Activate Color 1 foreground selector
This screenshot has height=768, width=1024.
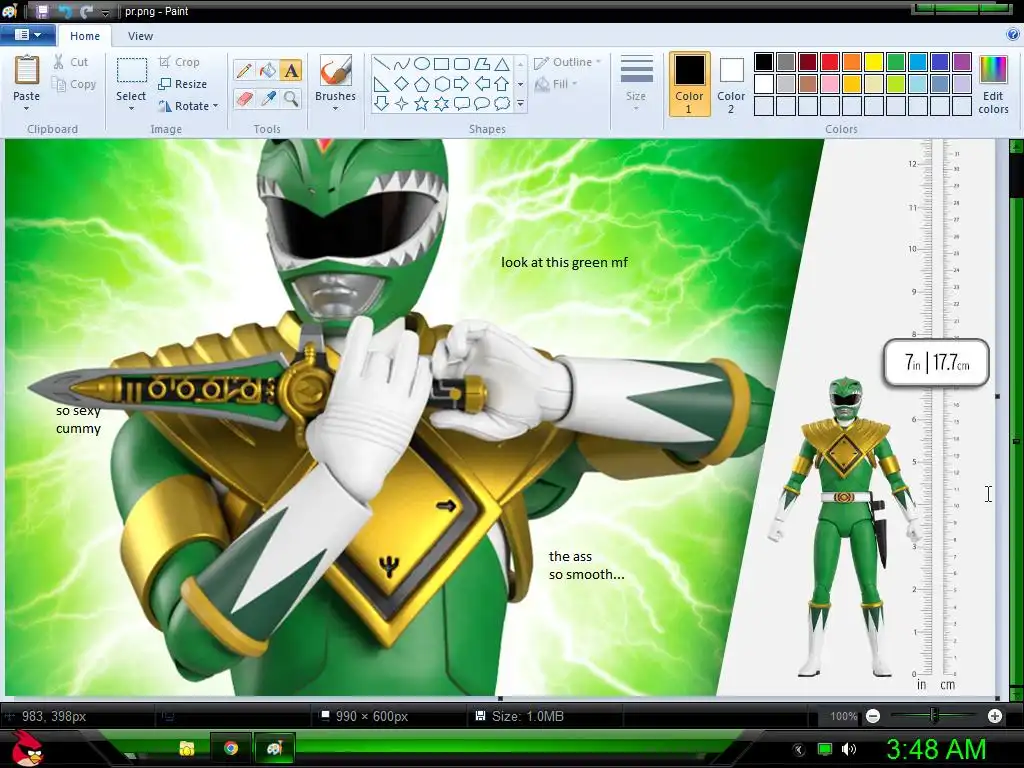click(690, 84)
